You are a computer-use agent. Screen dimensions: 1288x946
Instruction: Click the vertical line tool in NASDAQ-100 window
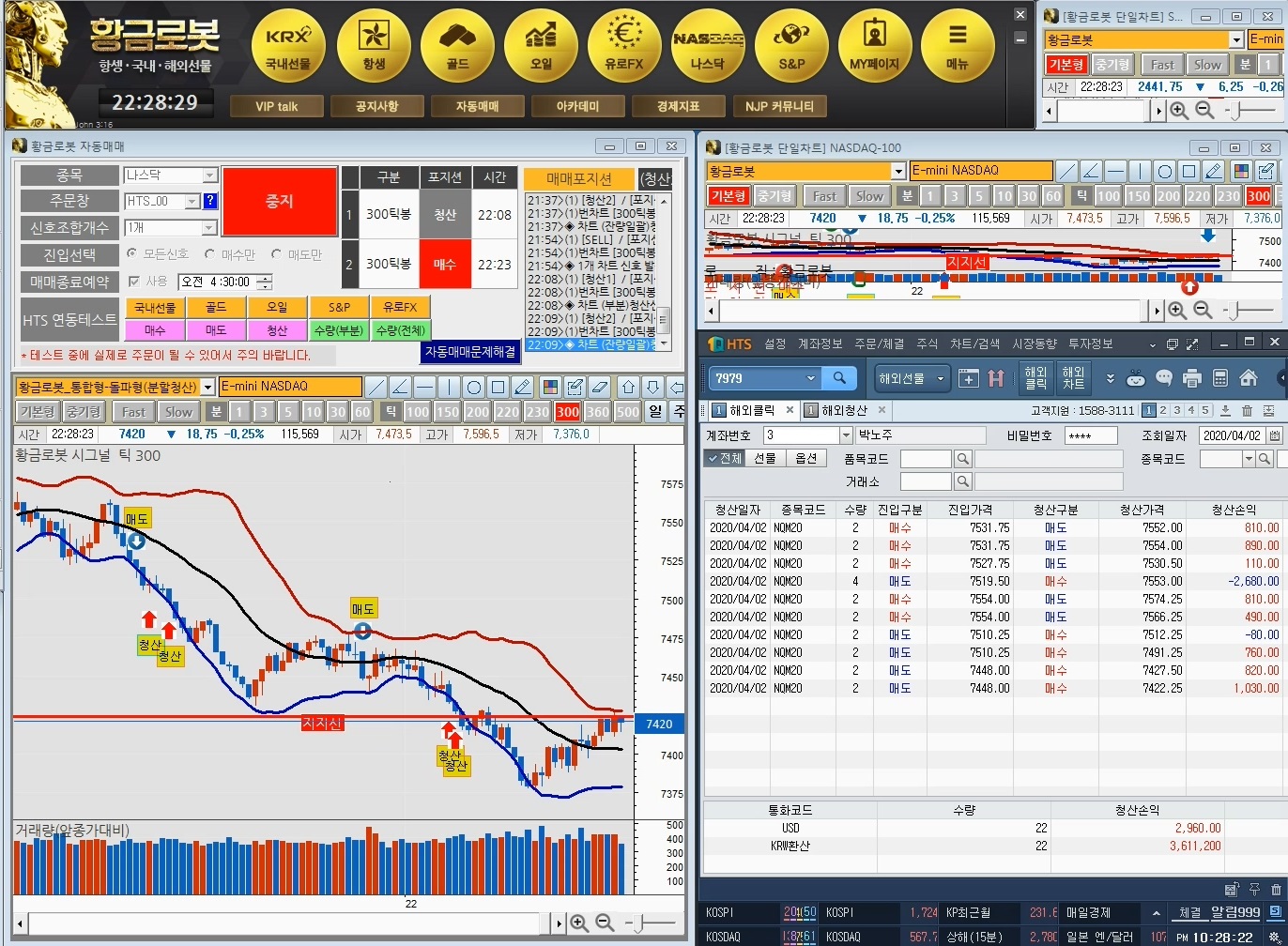tap(1140, 171)
